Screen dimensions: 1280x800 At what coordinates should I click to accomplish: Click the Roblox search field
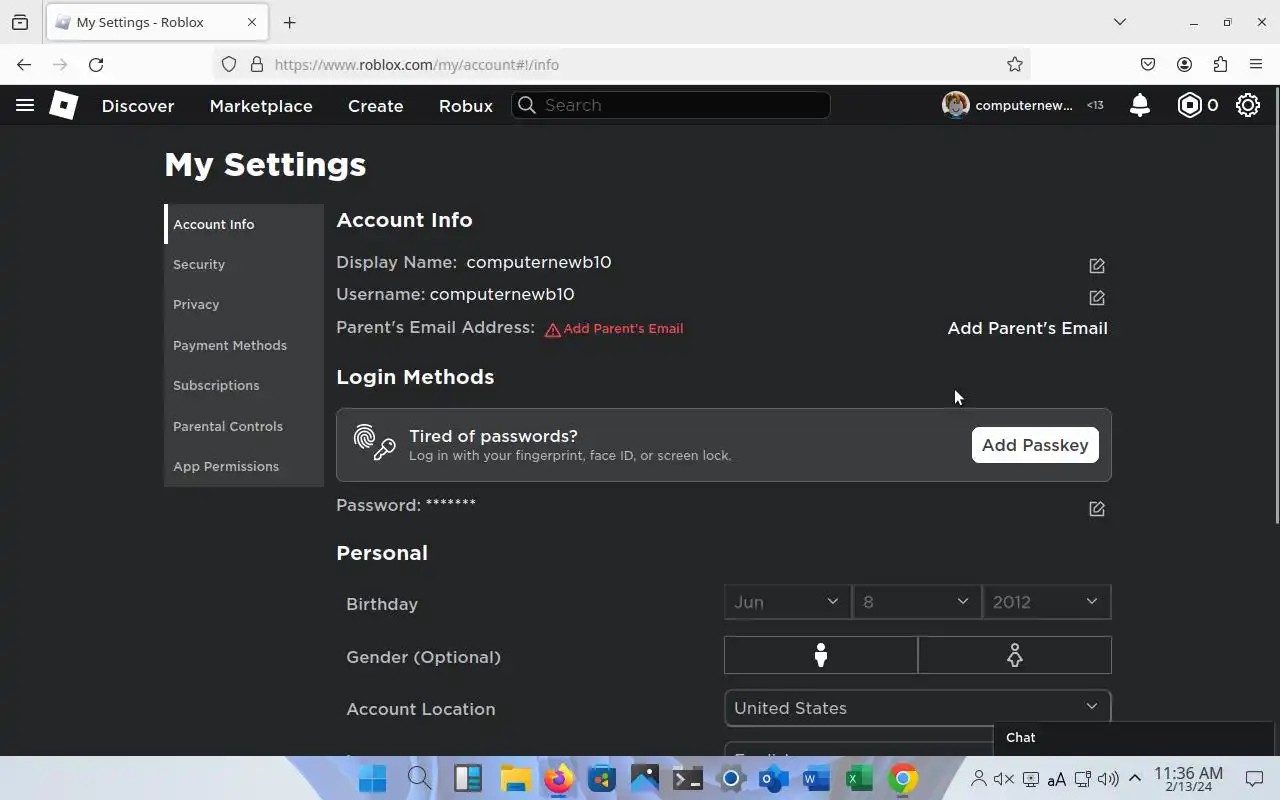[671, 105]
